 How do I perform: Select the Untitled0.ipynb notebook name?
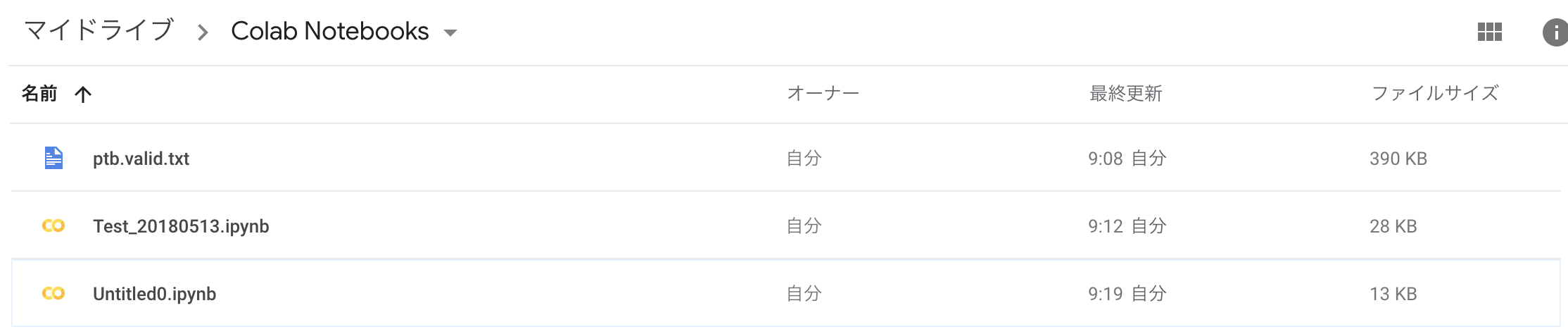tap(154, 294)
